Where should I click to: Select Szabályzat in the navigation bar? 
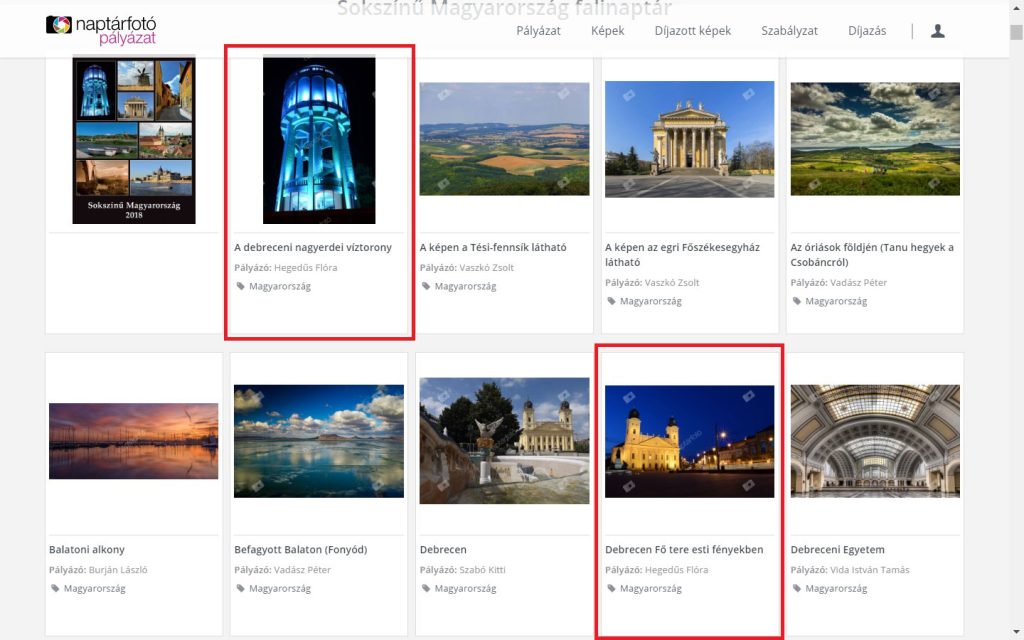[789, 31]
